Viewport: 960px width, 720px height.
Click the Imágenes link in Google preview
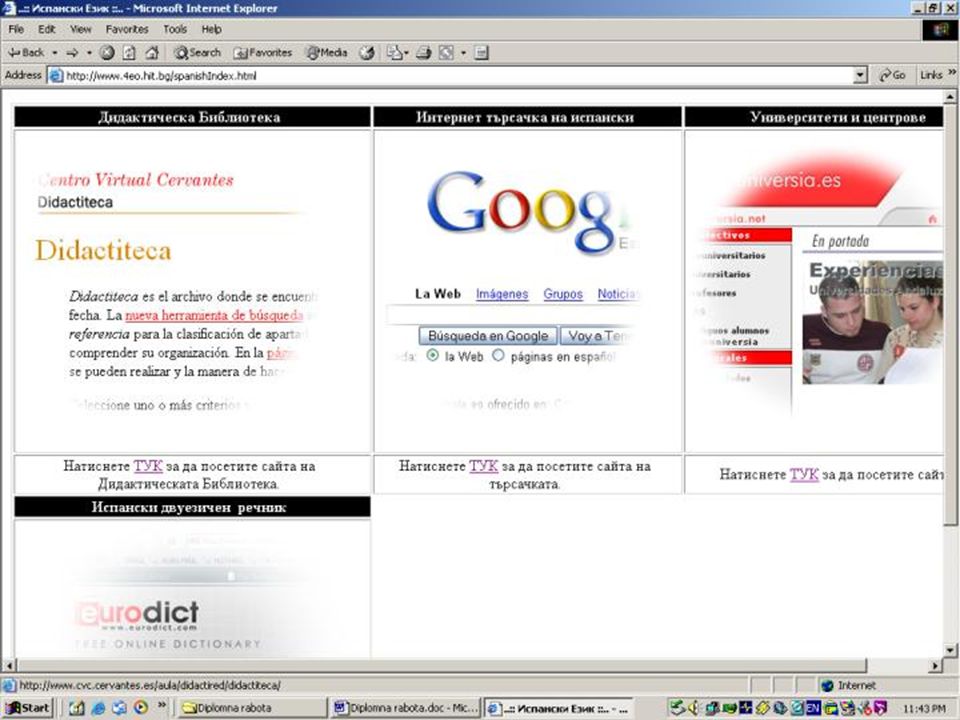click(502, 294)
